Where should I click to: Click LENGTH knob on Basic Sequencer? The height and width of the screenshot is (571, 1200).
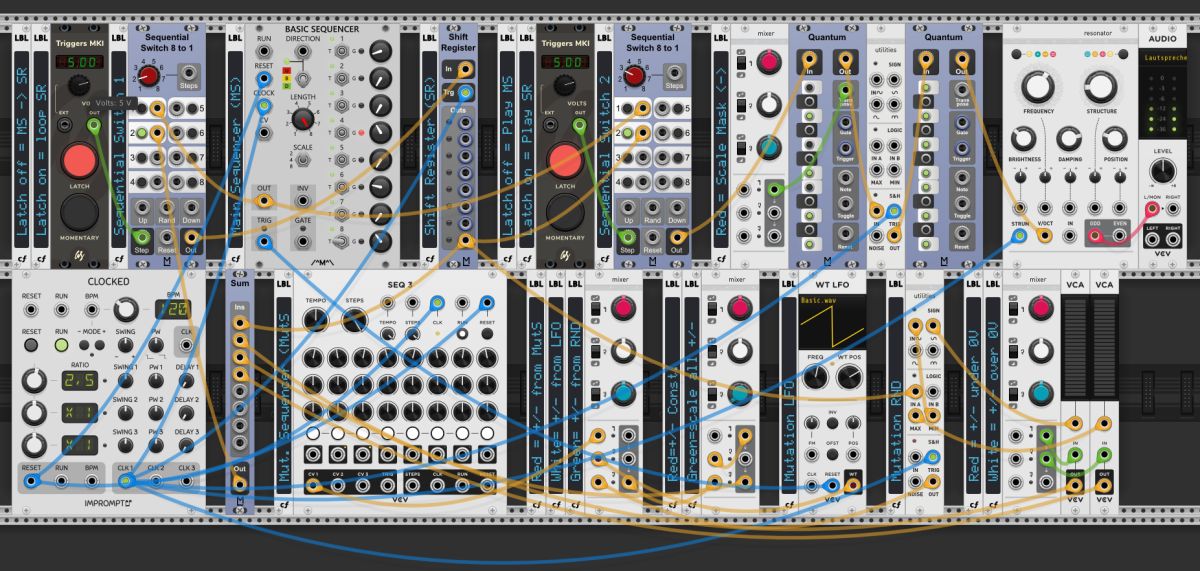click(303, 119)
